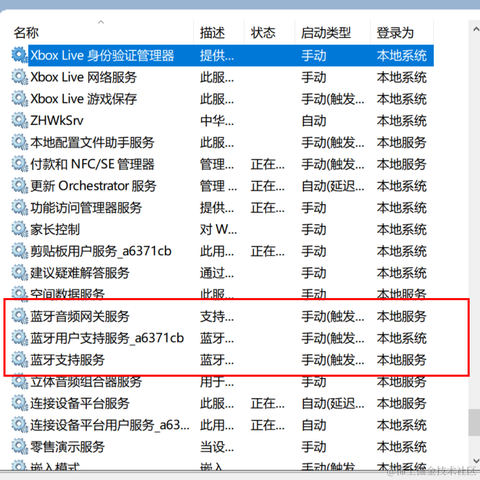Select the 功能访问管理器服务 entry
Screen dimensions: 480x480
[x=86, y=208]
